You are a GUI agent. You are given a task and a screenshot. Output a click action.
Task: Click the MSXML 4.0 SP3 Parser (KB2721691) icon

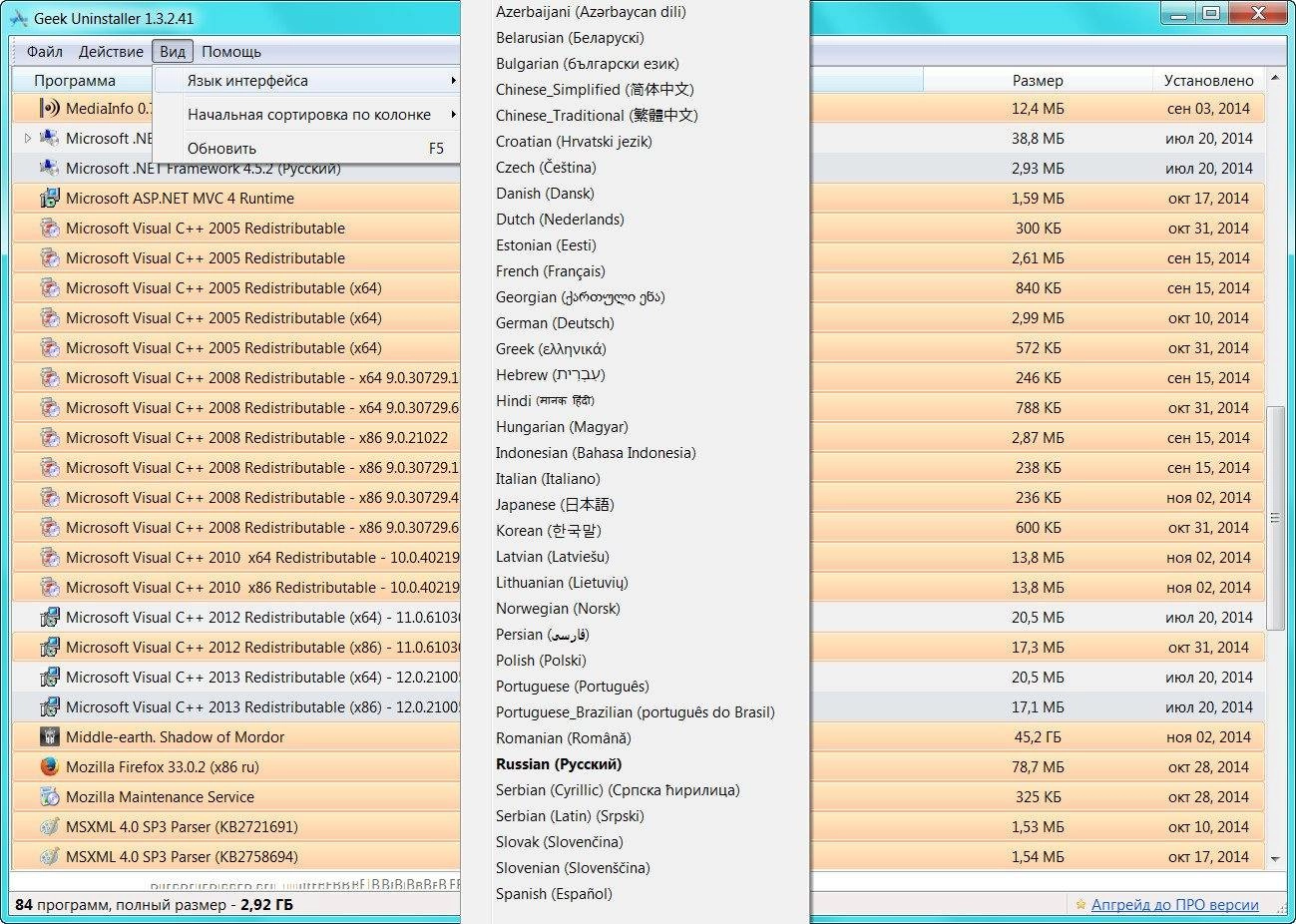pyautogui.click(x=49, y=826)
